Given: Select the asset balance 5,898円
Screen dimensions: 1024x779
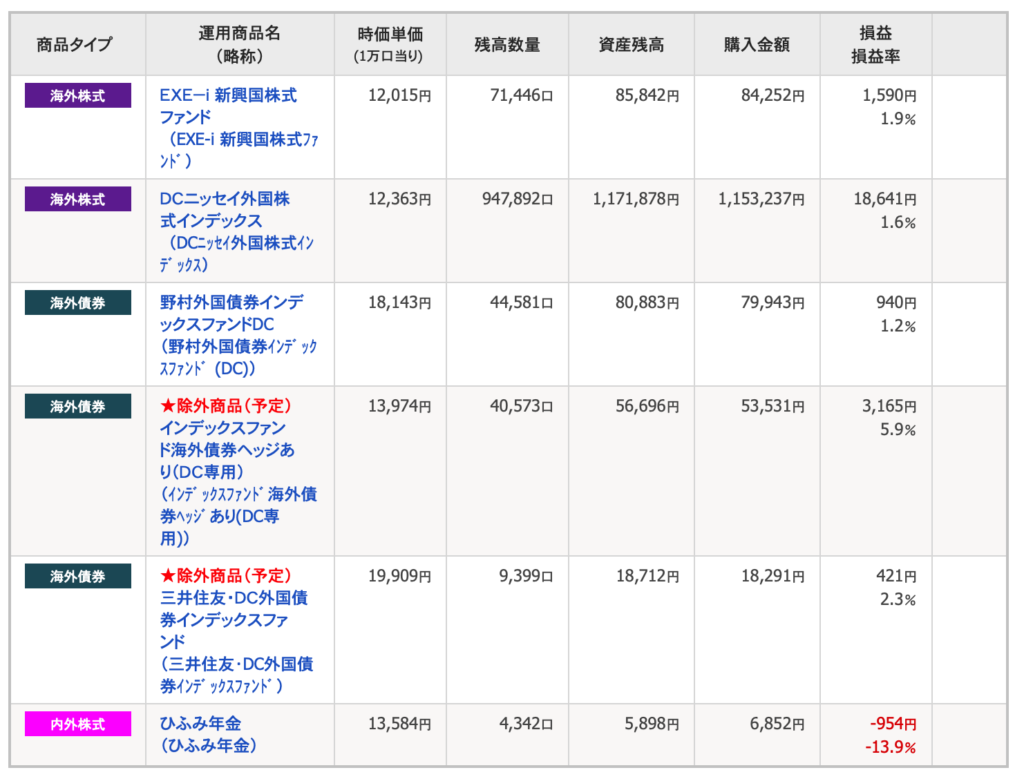Looking at the screenshot, I should [652, 723].
